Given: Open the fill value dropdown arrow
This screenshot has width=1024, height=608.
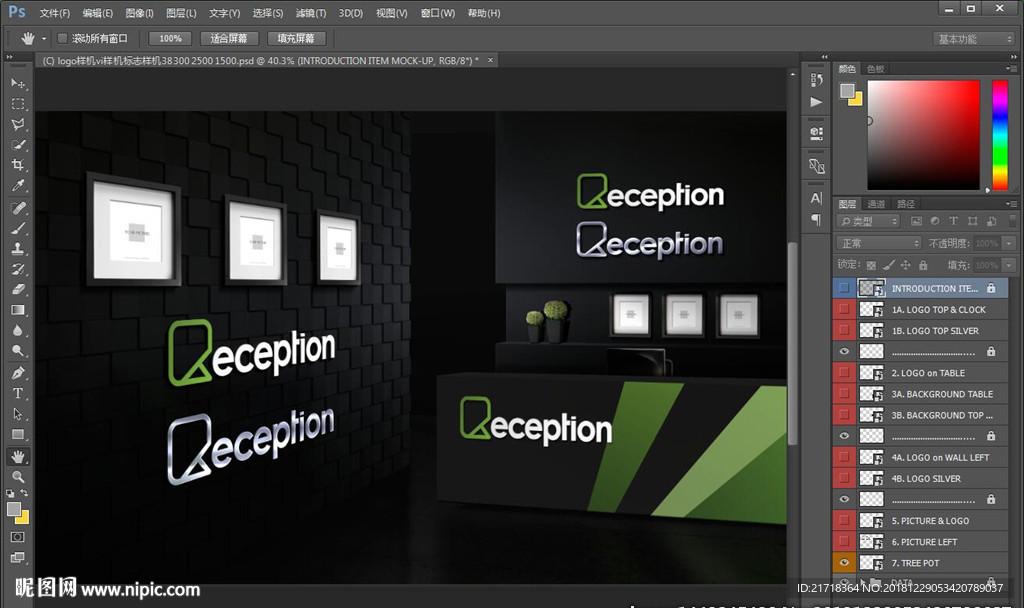Looking at the screenshot, I should [1009, 265].
